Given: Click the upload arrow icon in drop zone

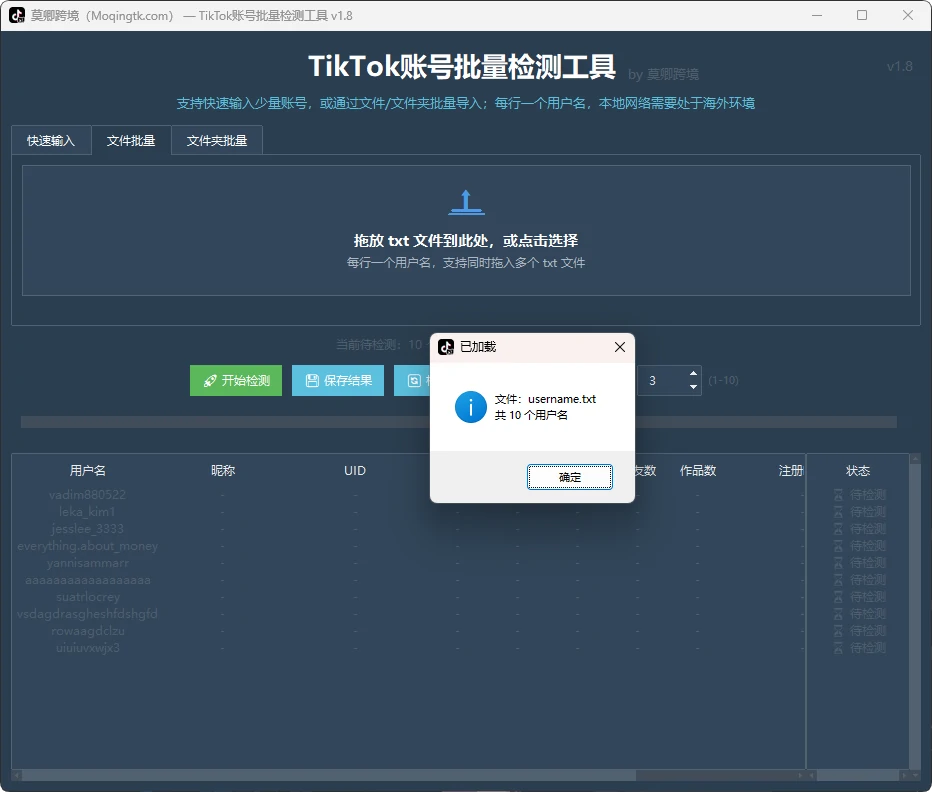Looking at the screenshot, I should pos(466,202).
